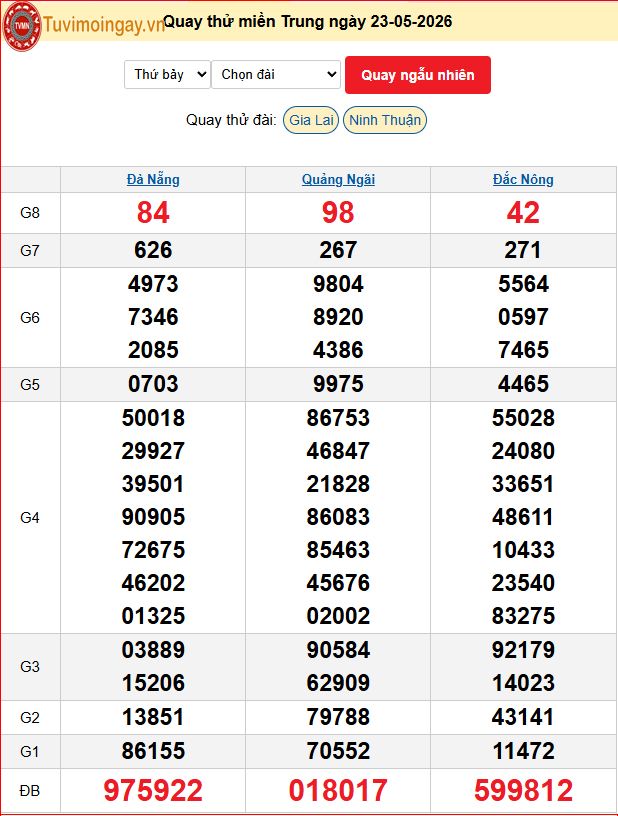Click the G8 row label

30,213
